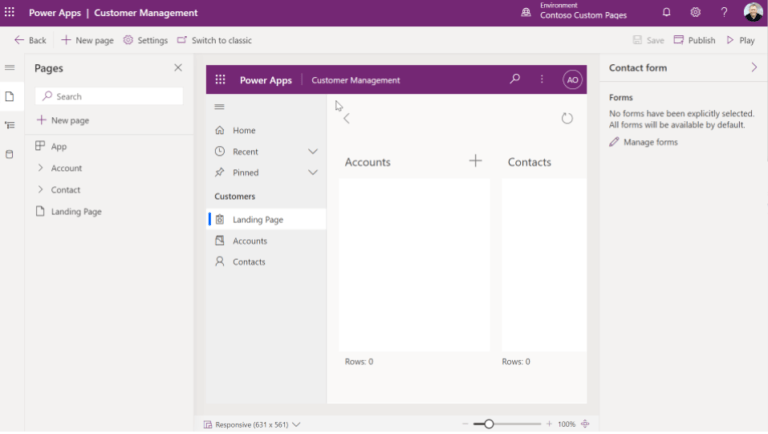The image size is (768, 434).
Task: Open the Navigation tree rail icon
Action: point(10,125)
